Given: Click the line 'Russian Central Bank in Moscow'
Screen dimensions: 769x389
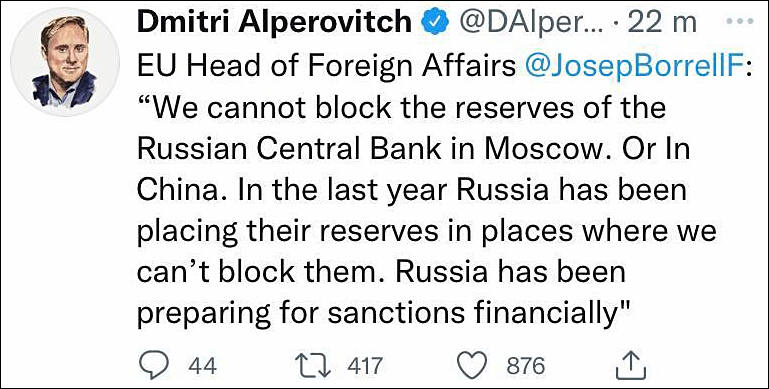Looking at the screenshot, I should [413, 150].
